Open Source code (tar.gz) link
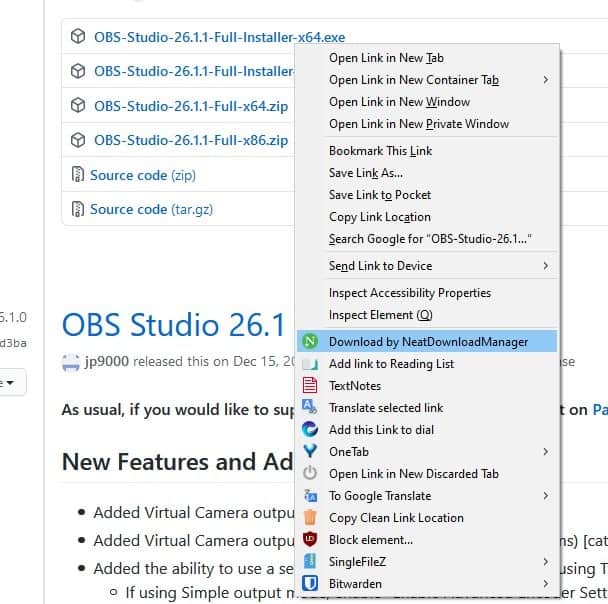The height and width of the screenshot is (604, 608). click(152, 209)
